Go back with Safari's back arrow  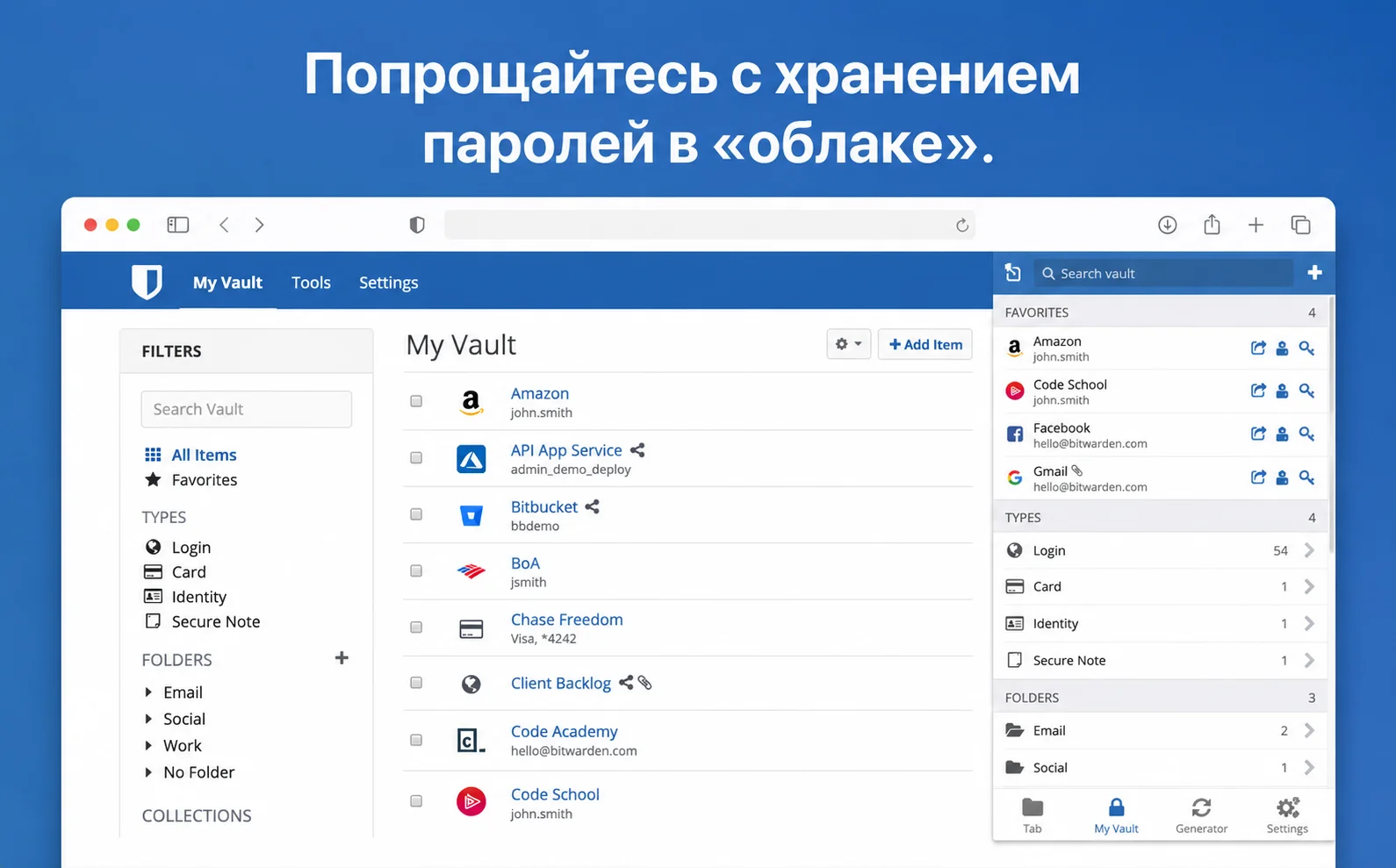click(x=224, y=225)
